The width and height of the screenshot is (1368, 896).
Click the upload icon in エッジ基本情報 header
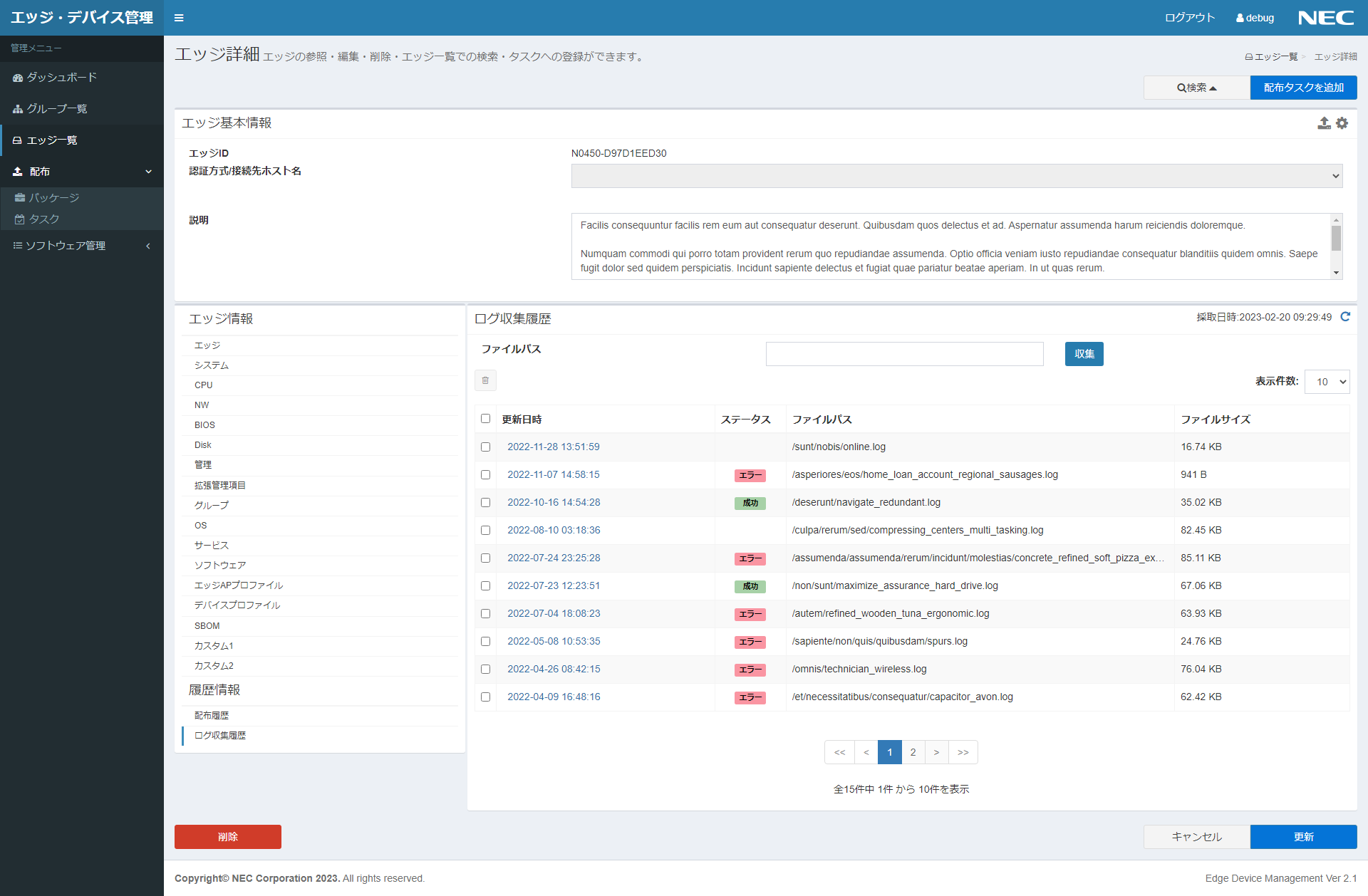coord(1323,123)
